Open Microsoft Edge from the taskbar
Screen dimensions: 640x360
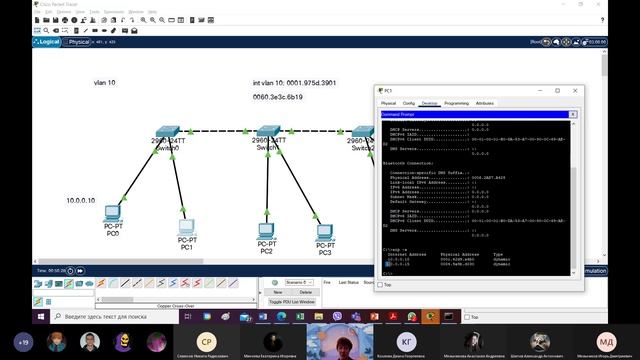coord(281,317)
